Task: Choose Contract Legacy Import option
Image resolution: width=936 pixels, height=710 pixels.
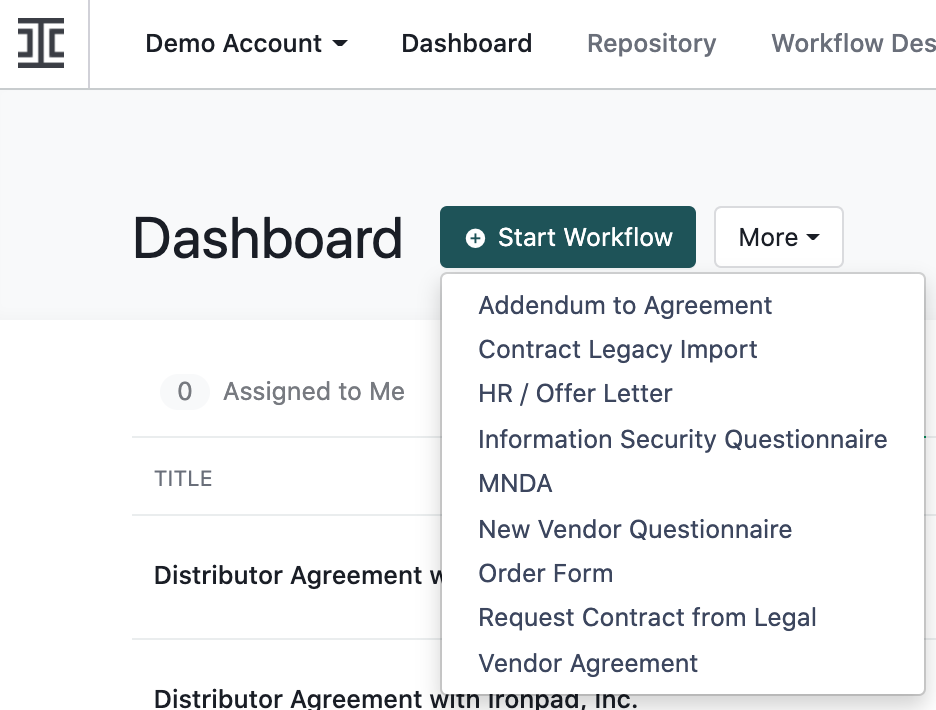Action: (x=618, y=350)
